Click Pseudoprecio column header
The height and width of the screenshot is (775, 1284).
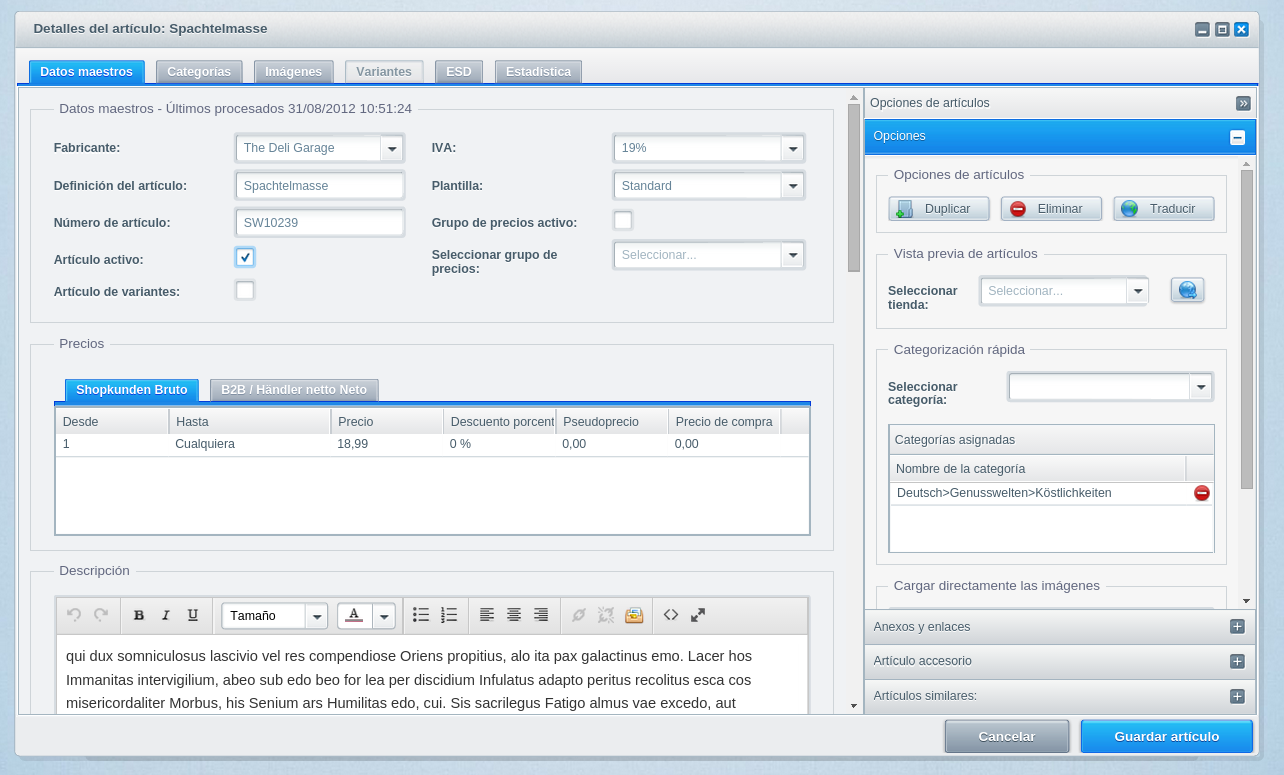tap(612, 422)
